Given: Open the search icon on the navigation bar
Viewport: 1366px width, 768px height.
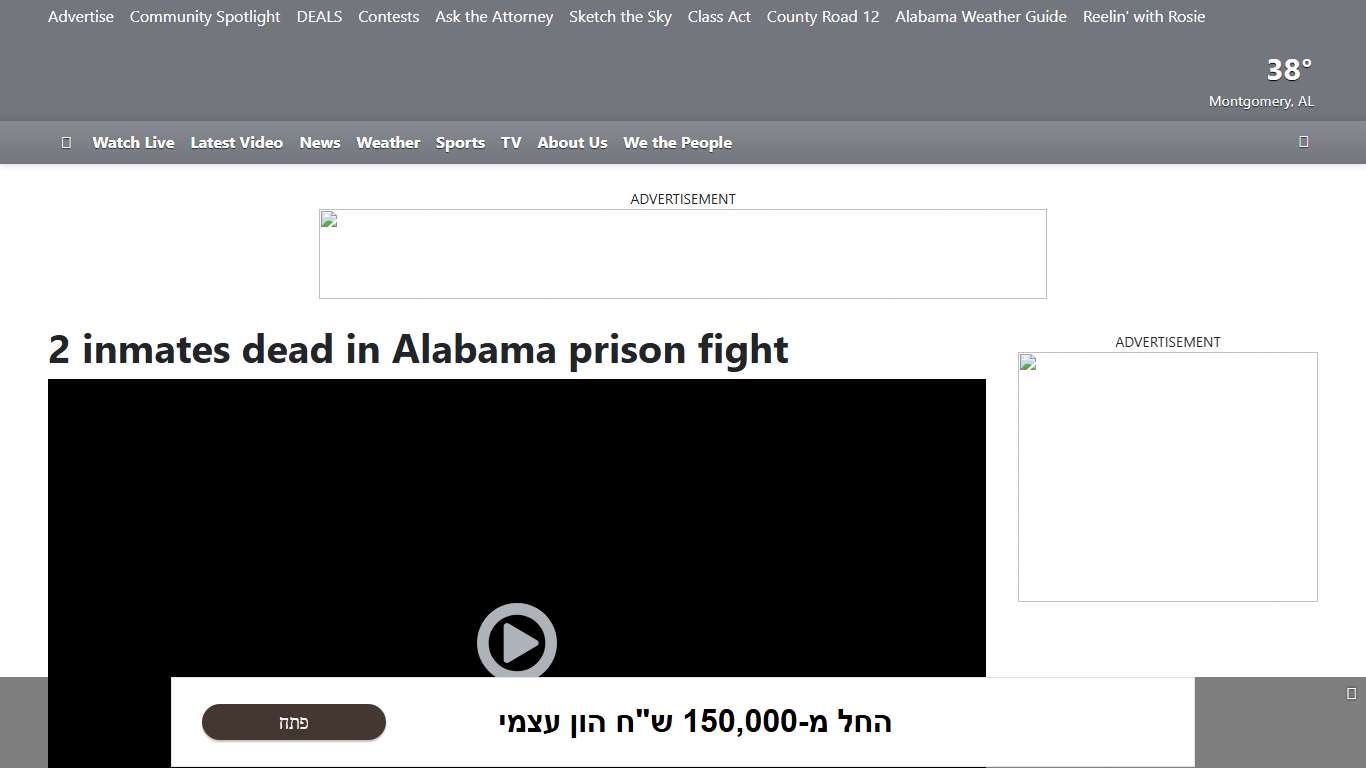Looking at the screenshot, I should (x=1303, y=142).
